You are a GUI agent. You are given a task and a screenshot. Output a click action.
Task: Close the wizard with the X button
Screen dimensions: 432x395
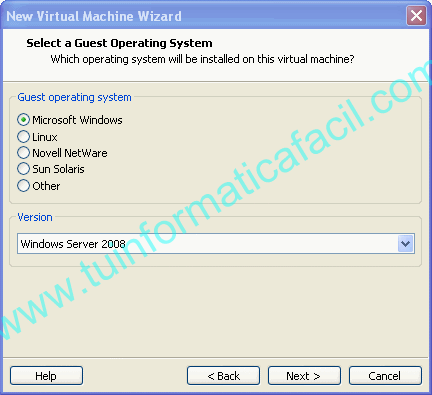(416, 15)
